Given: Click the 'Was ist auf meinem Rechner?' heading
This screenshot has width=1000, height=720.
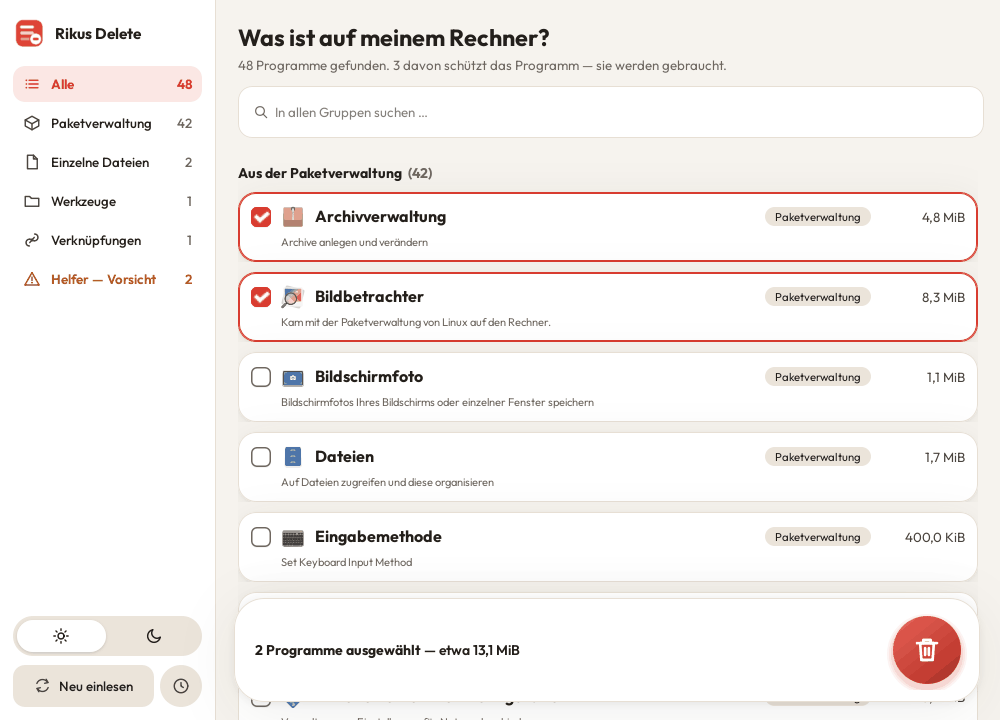Looking at the screenshot, I should (x=393, y=38).
